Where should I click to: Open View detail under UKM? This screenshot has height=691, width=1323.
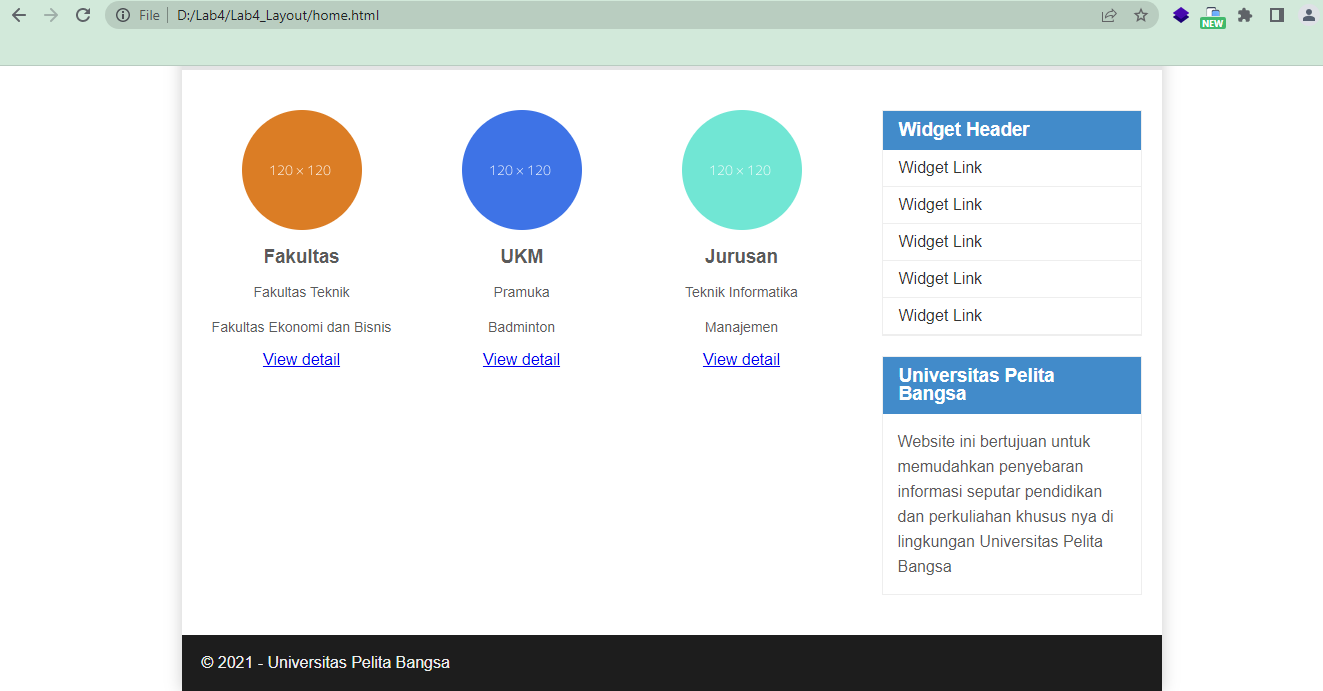(521, 359)
